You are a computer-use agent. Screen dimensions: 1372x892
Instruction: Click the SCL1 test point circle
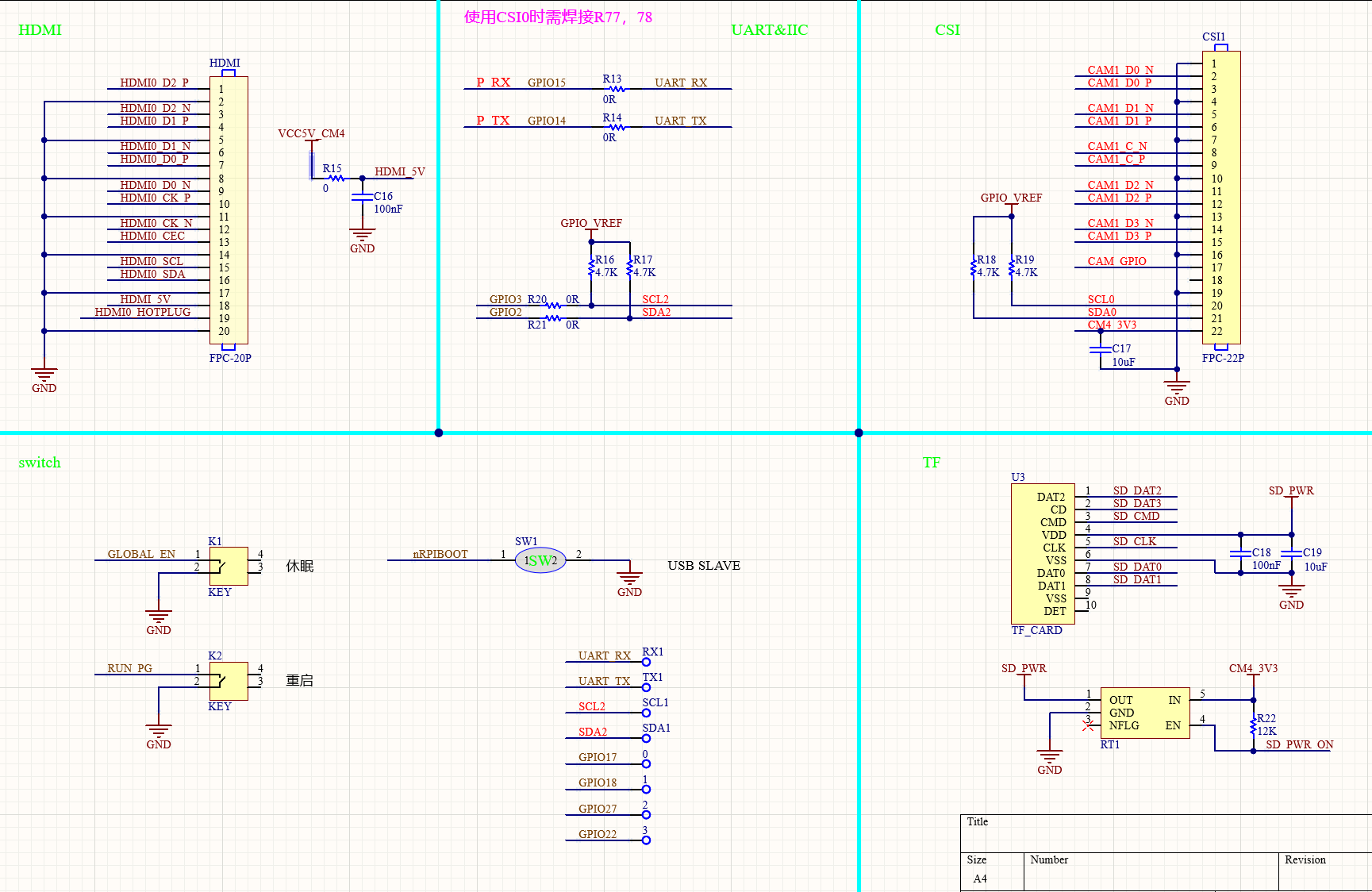click(x=646, y=713)
